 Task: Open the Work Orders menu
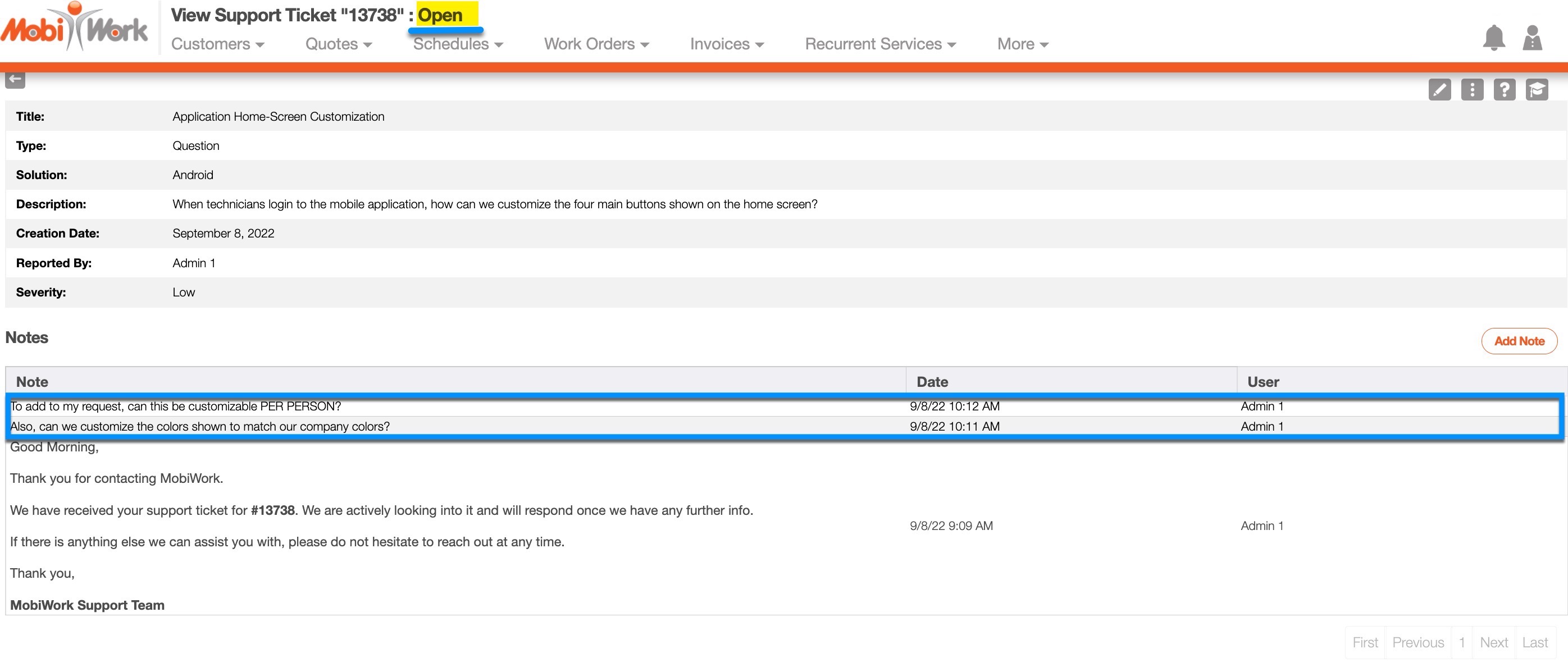point(596,44)
